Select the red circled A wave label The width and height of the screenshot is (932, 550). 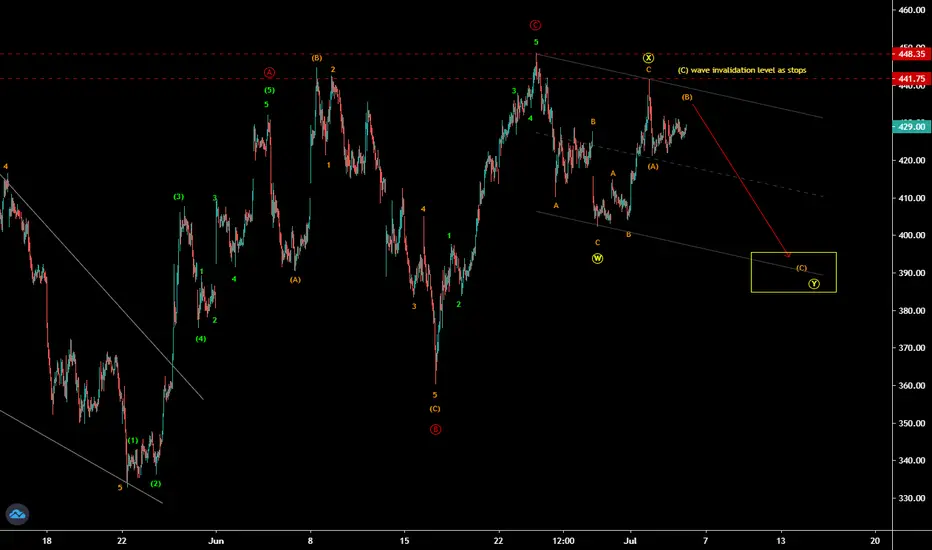(x=269, y=73)
